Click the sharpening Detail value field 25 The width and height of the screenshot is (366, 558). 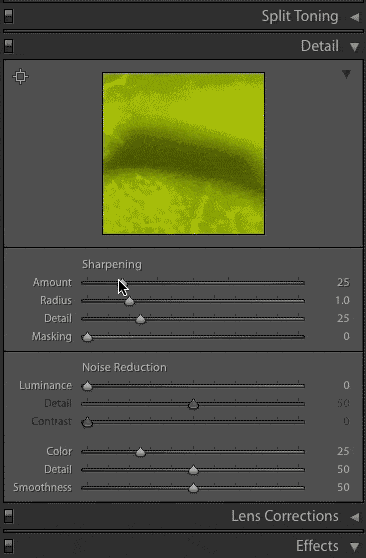(343, 319)
